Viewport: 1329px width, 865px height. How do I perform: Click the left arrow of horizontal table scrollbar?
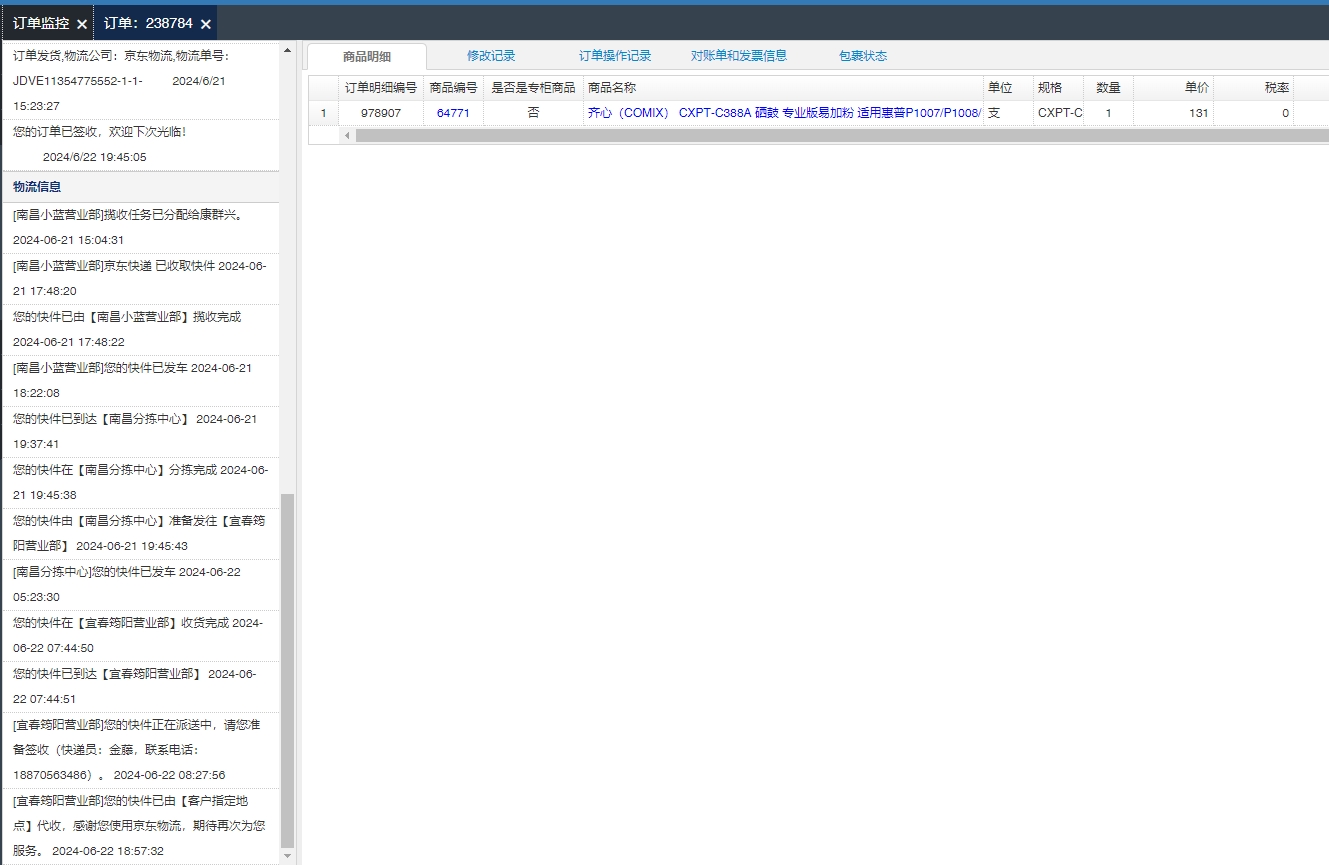(347, 135)
